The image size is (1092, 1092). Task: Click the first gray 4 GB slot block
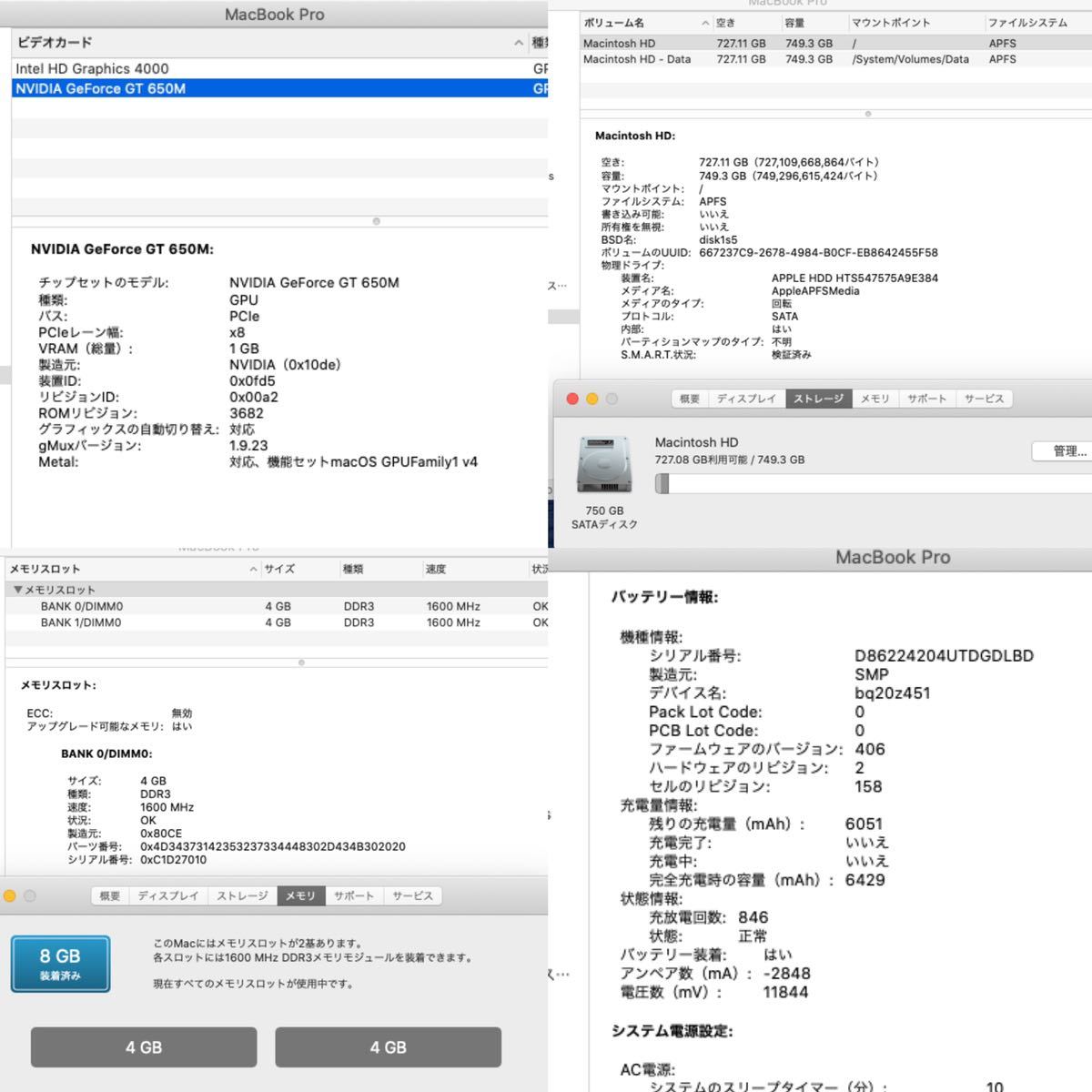tap(144, 1047)
